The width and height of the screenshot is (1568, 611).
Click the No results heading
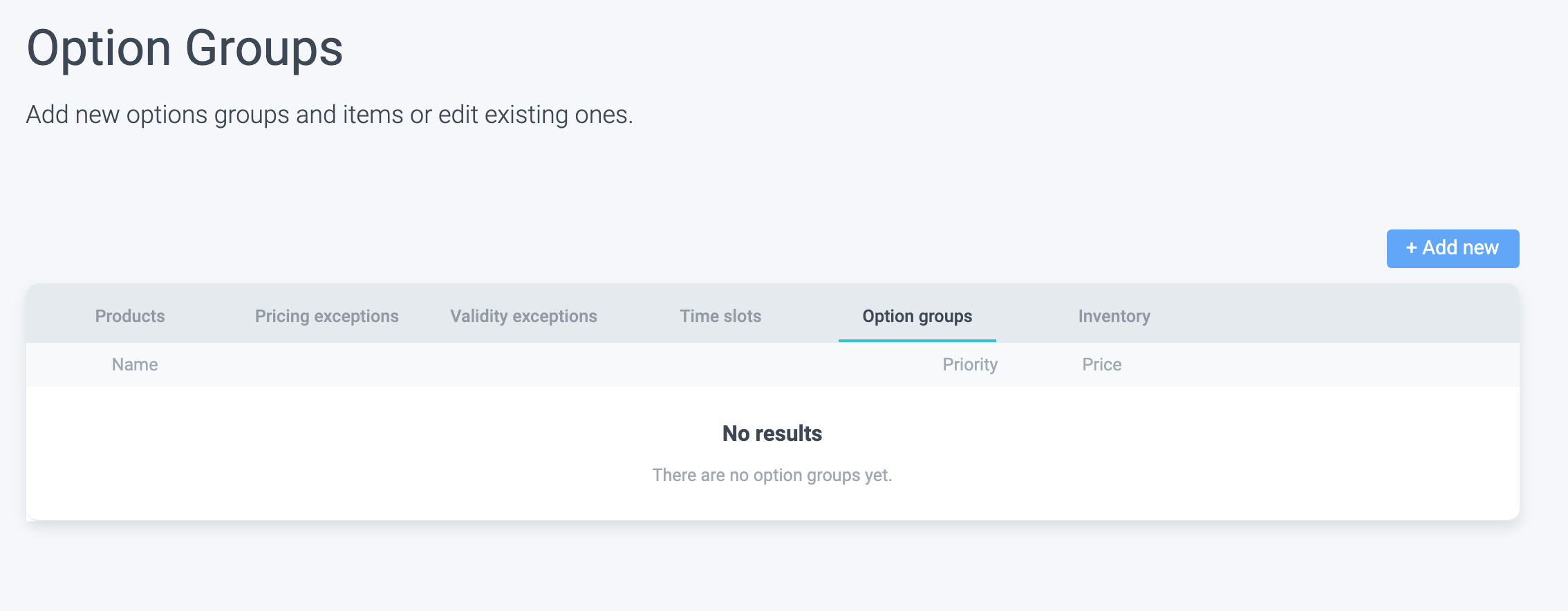[772, 433]
